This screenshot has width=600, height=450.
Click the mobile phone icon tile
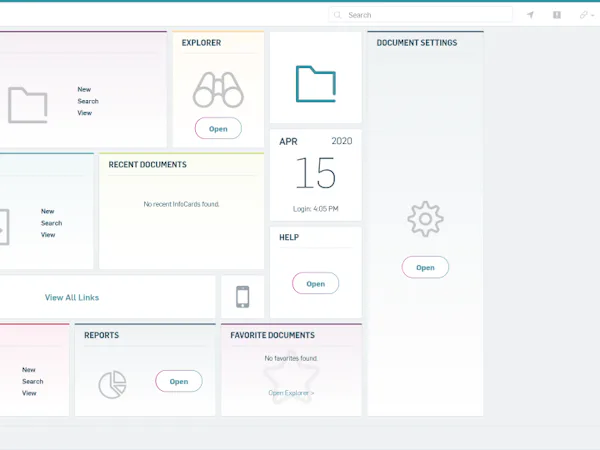pyautogui.click(x=243, y=297)
